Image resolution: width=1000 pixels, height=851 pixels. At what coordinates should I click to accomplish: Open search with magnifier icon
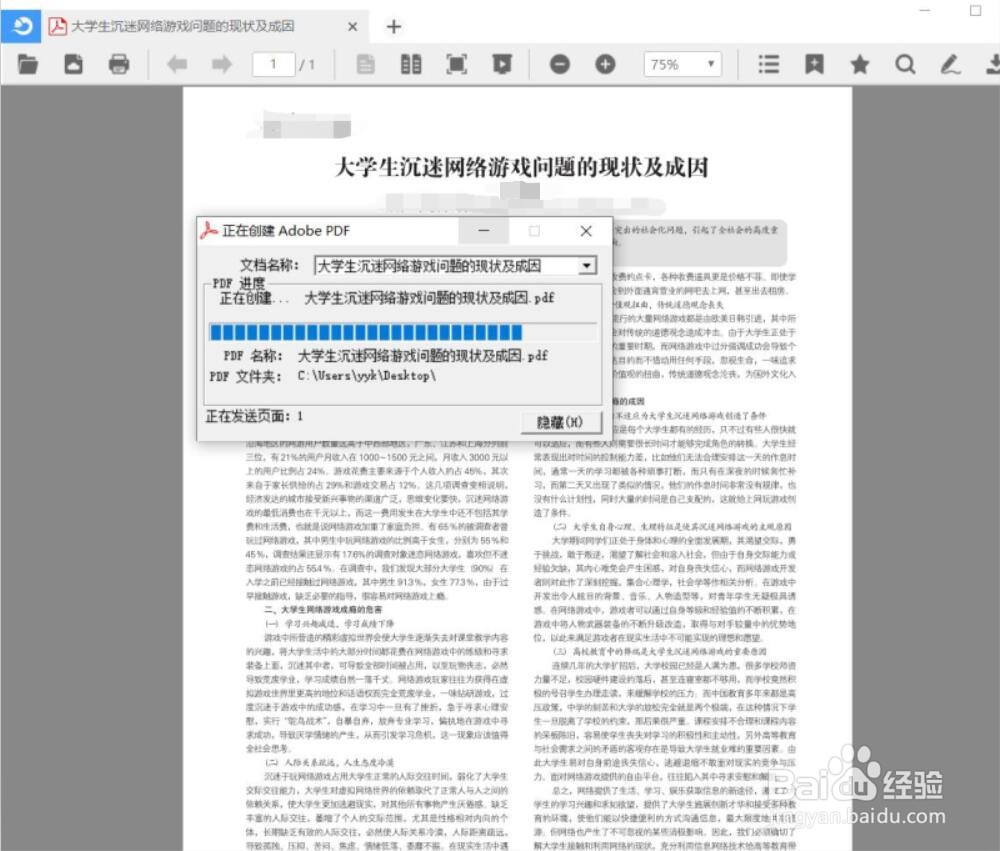pyautogui.click(x=905, y=64)
